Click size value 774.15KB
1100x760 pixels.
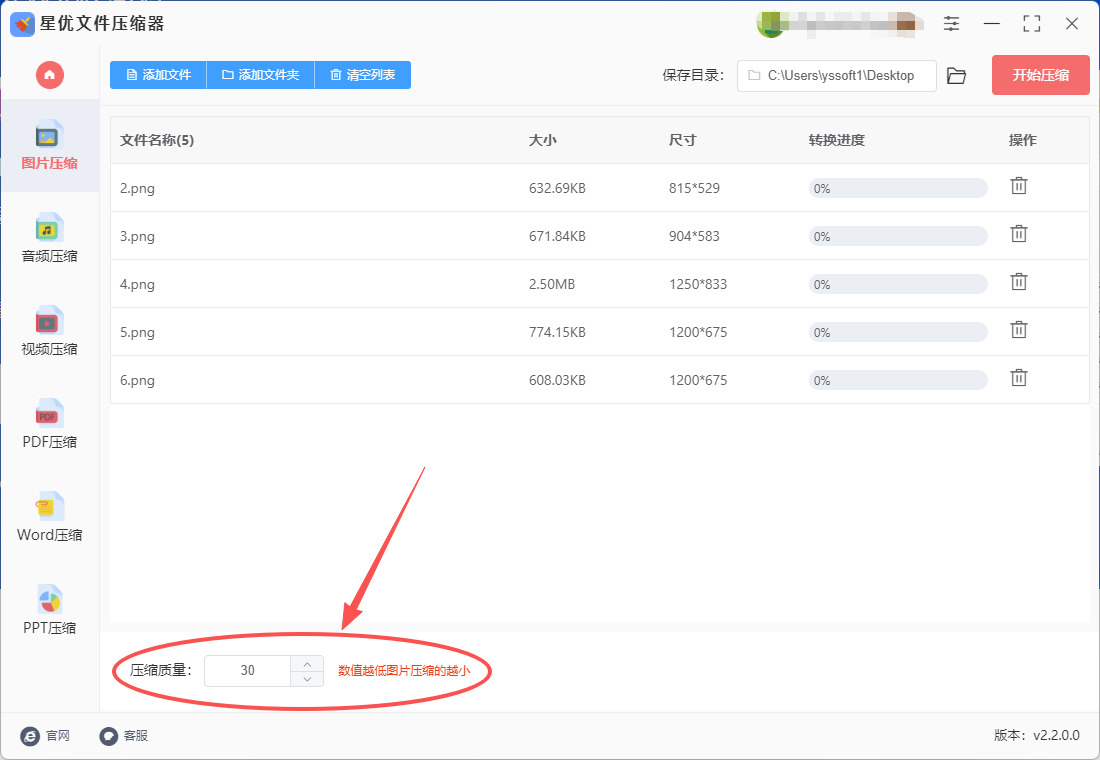click(x=557, y=333)
